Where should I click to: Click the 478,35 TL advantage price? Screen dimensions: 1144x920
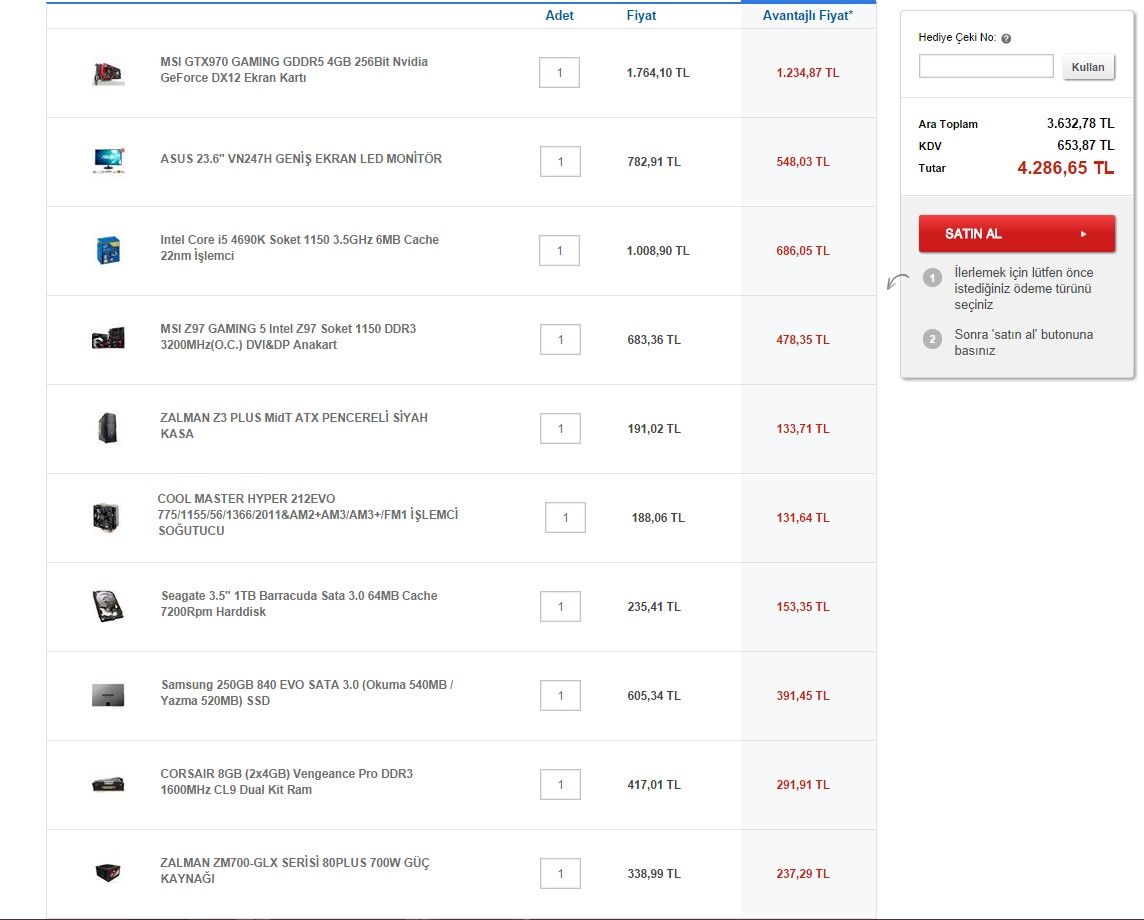(x=803, y=340)
